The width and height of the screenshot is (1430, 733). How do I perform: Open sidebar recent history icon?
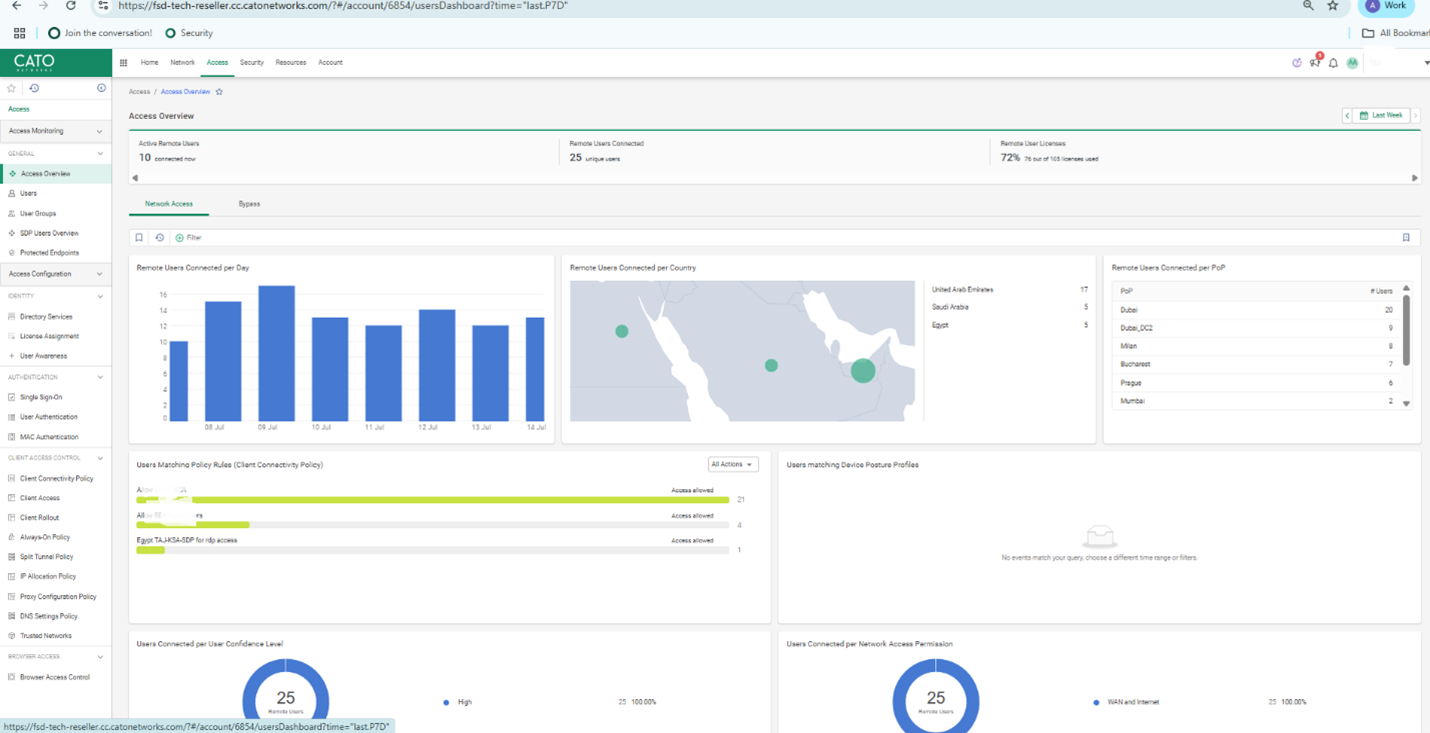click(x=34, y=88)
